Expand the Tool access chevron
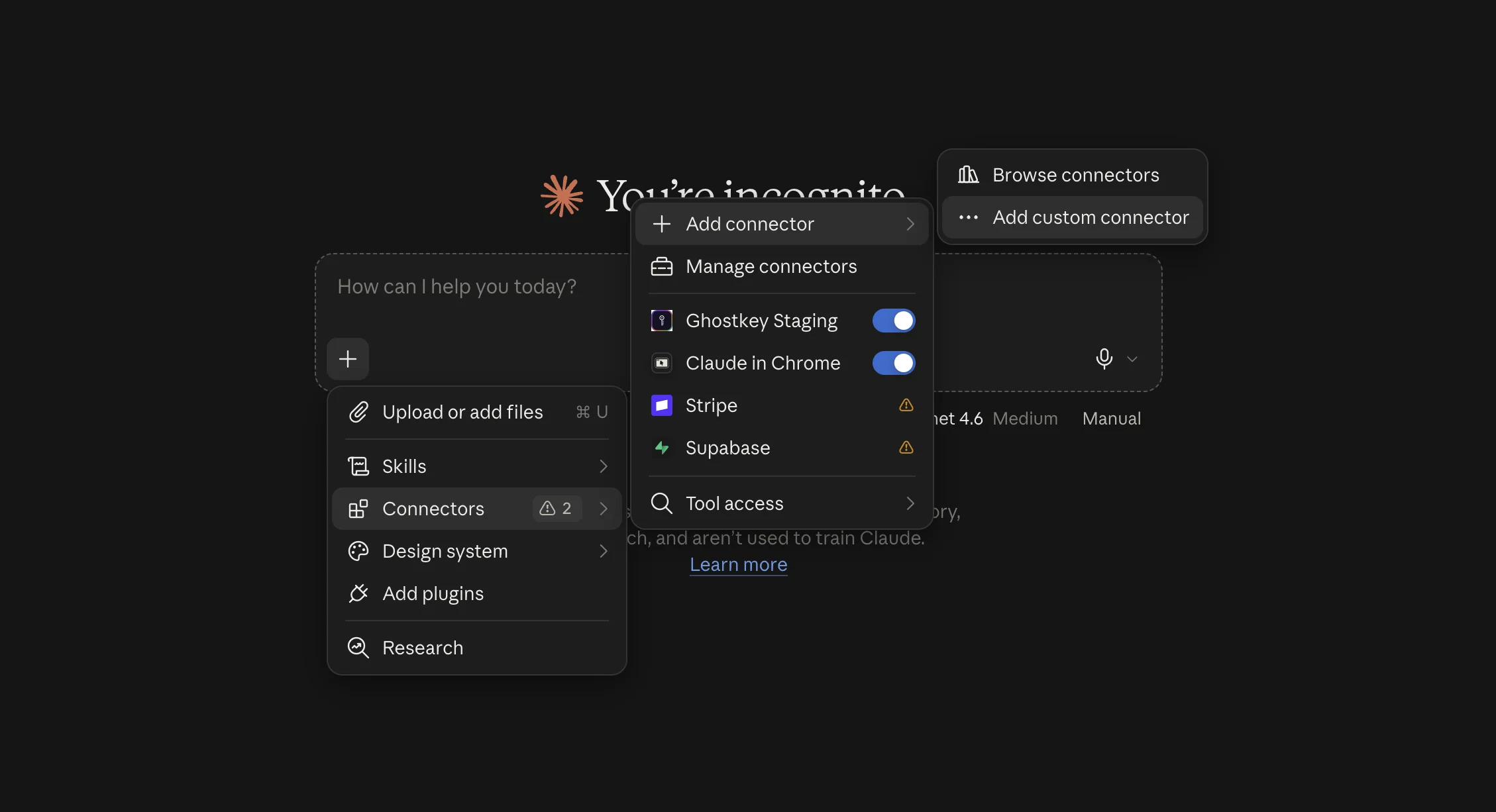 coord(910,503)
